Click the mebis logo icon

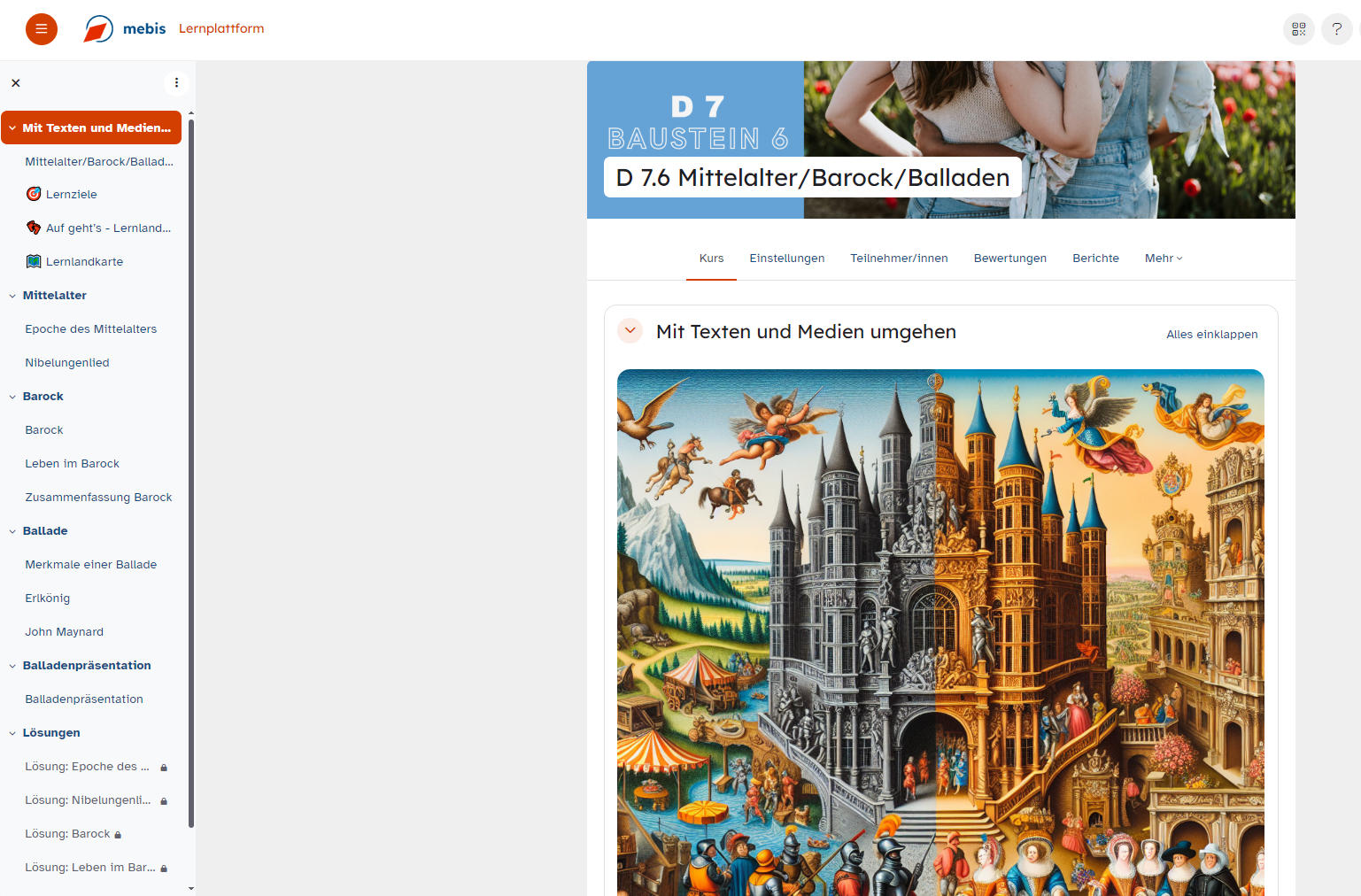[x=98, y=29]
